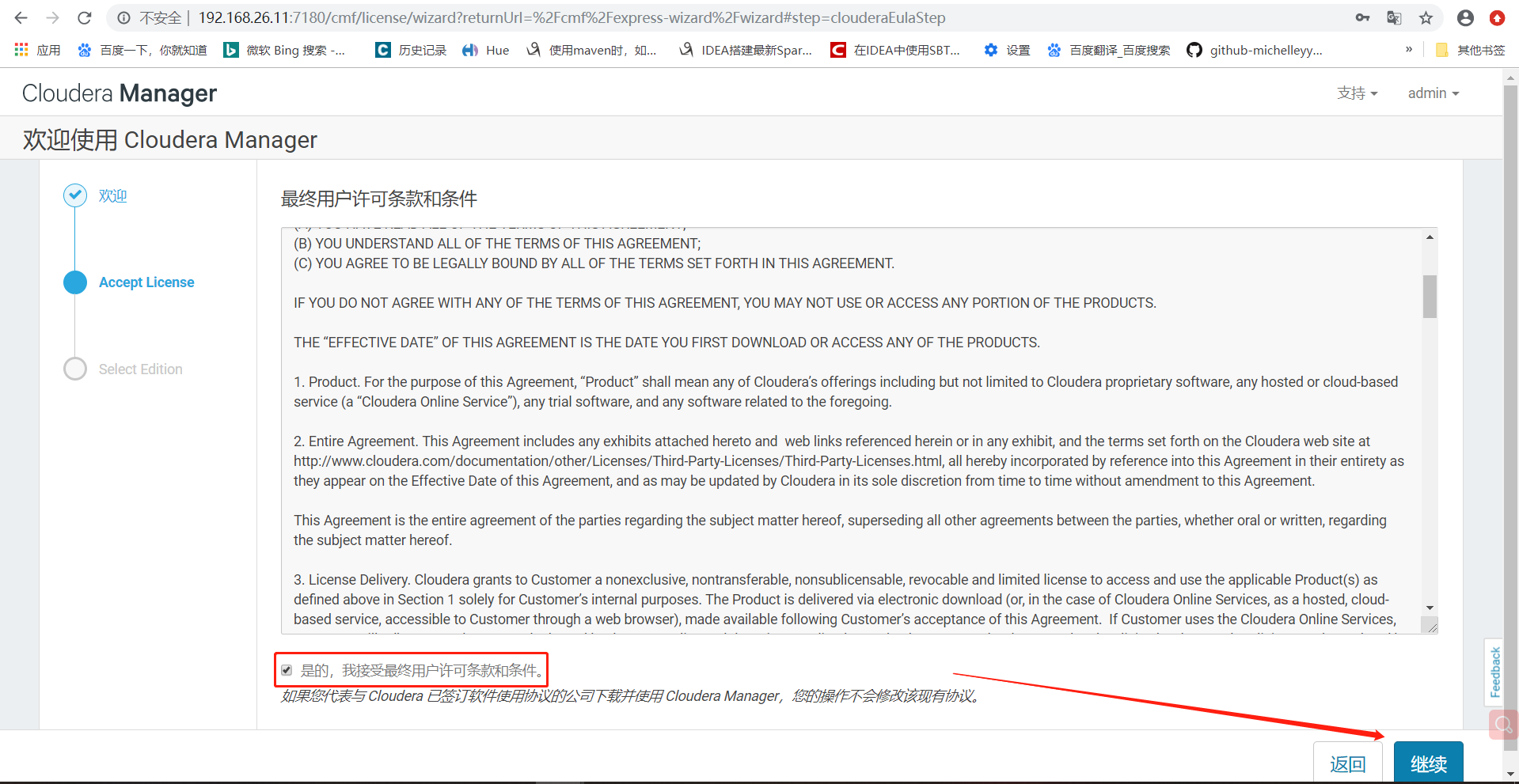Click the 欢迎 step checkmark circle
The width and height of the screenshot is (1519, 784).
tap(75, 195)
